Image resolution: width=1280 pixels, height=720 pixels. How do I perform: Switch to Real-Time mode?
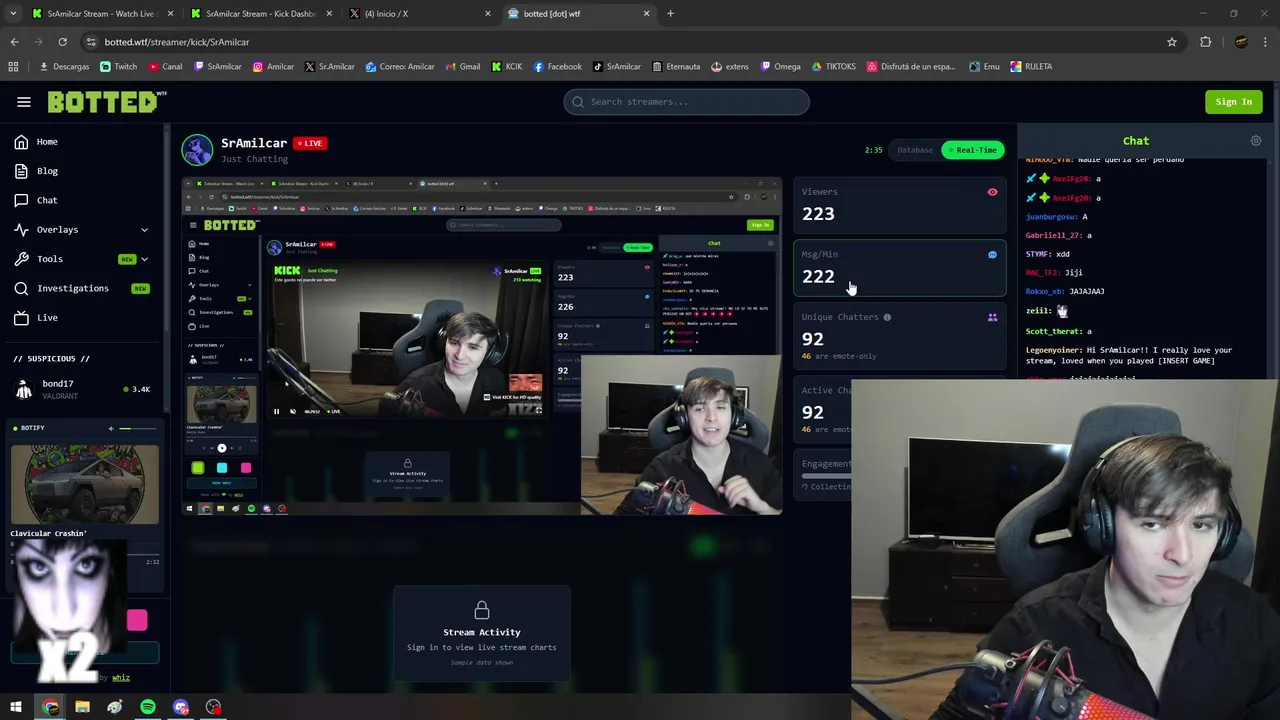[972, 150]
